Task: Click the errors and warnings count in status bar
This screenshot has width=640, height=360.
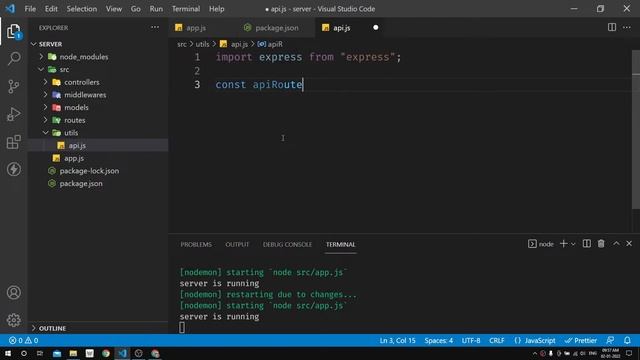Action: pyautogui.click(x=24, y=340)
